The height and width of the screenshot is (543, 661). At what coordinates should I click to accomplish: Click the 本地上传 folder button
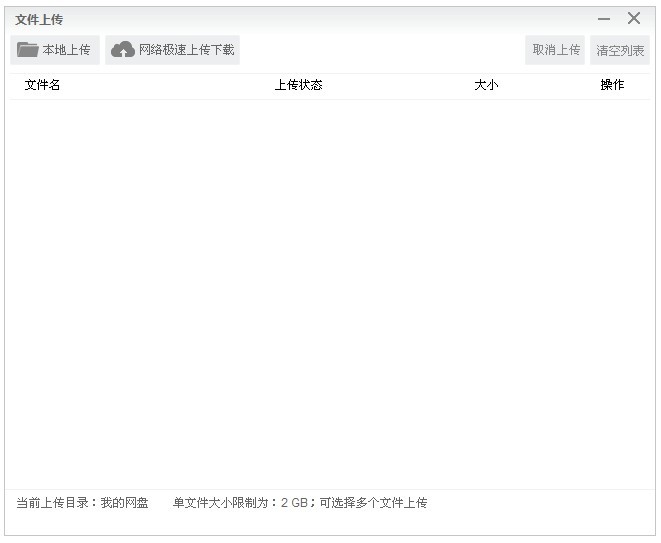(x=55, y=50)
